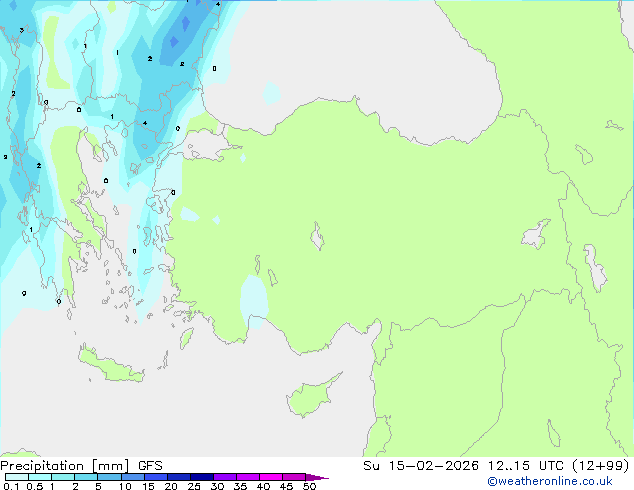Screen dimensions: 634x490
Task: Click the 35 to 40 mm legend swatch
Action: [248, 477]
